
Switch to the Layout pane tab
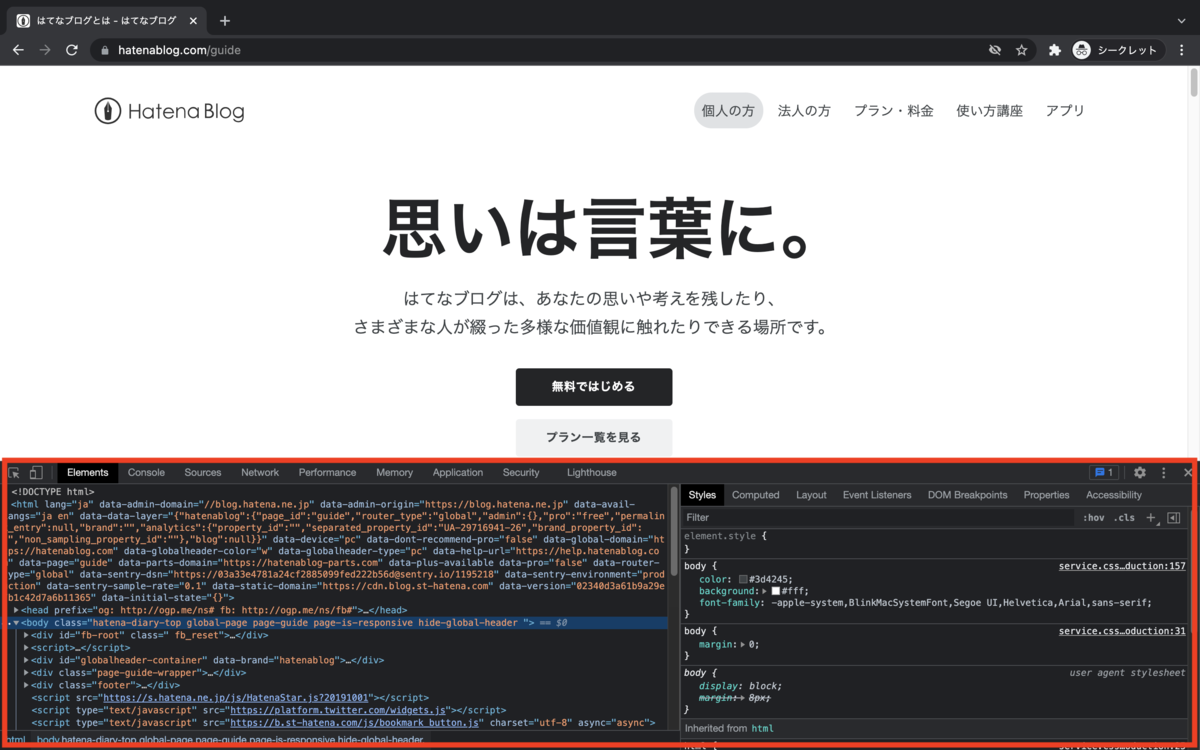811,495
